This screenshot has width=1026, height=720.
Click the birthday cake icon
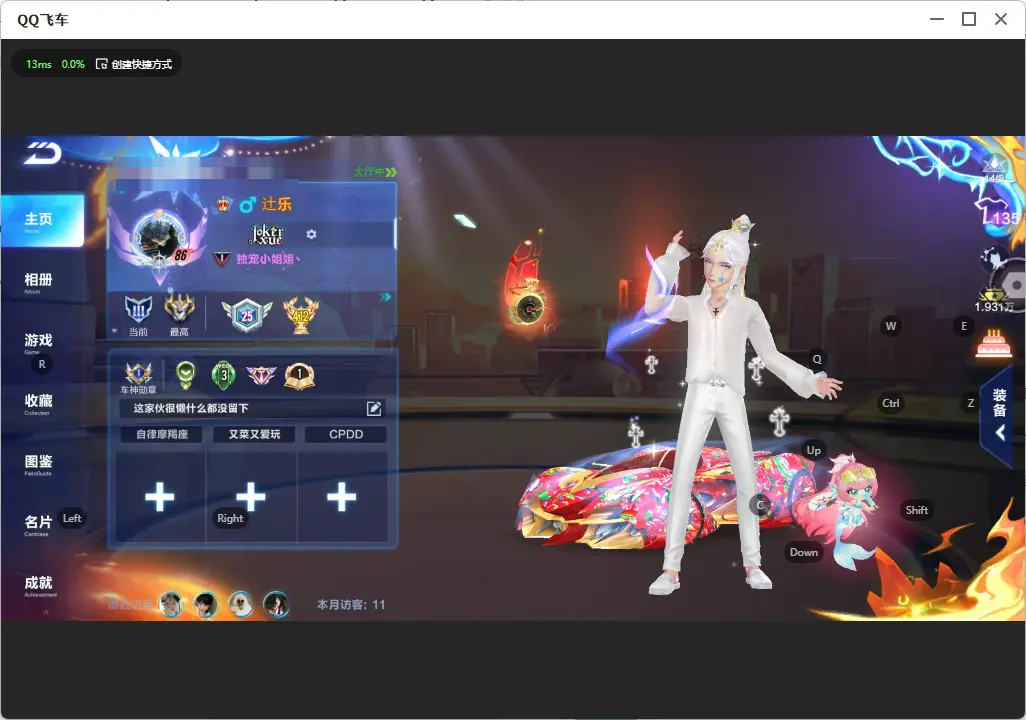point(994,343)
